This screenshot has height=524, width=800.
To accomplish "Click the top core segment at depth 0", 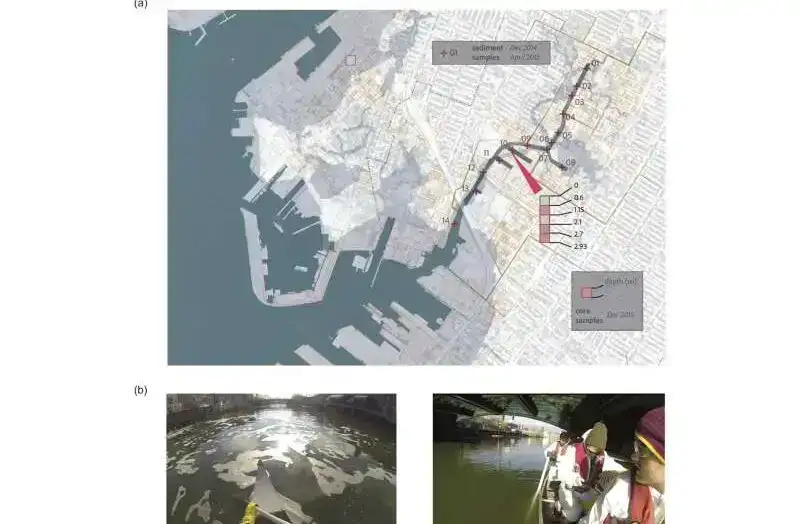I will 545,200.
